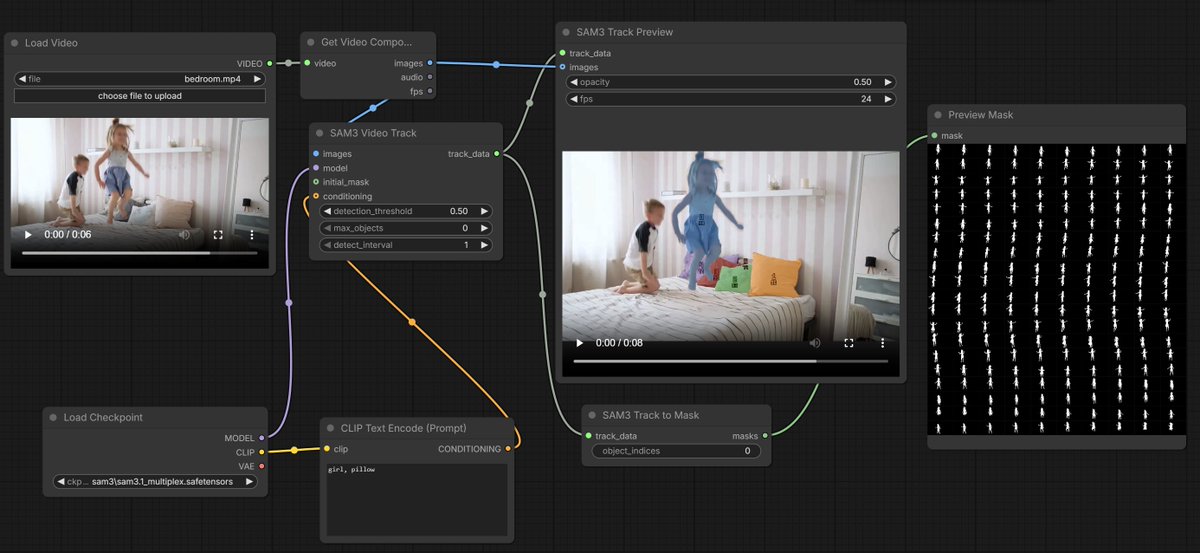Click the fps output socket of Get Video Components
Screen dimensions: 1200x553
(x=430, y=91)
